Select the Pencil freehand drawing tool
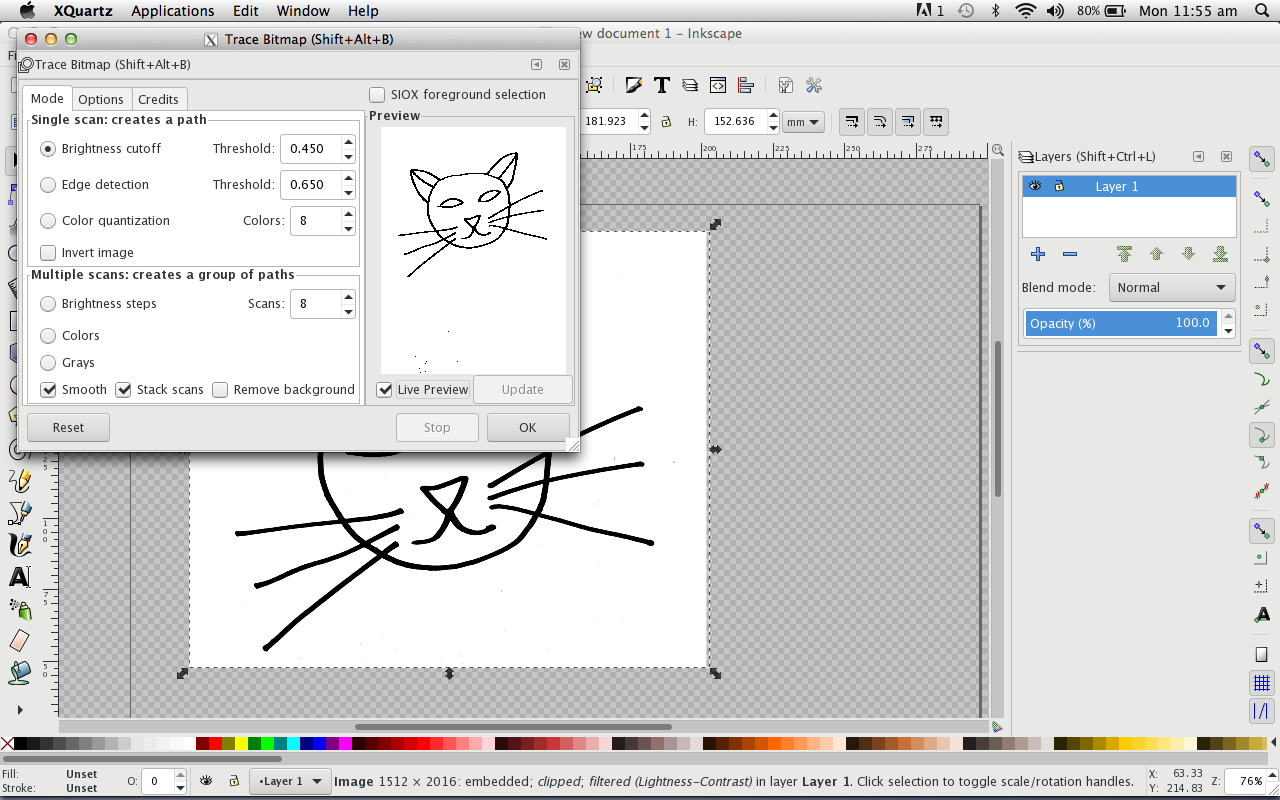Screen dimensions: 1280x800 click(19, 481)
